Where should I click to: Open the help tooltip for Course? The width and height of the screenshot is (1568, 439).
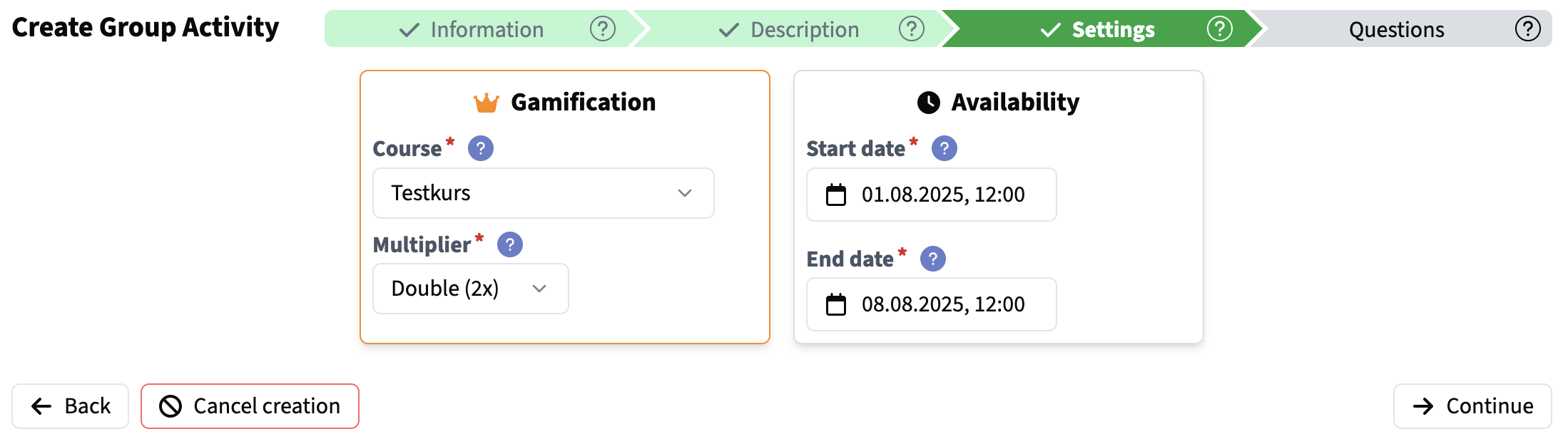[x=480, y=148]
